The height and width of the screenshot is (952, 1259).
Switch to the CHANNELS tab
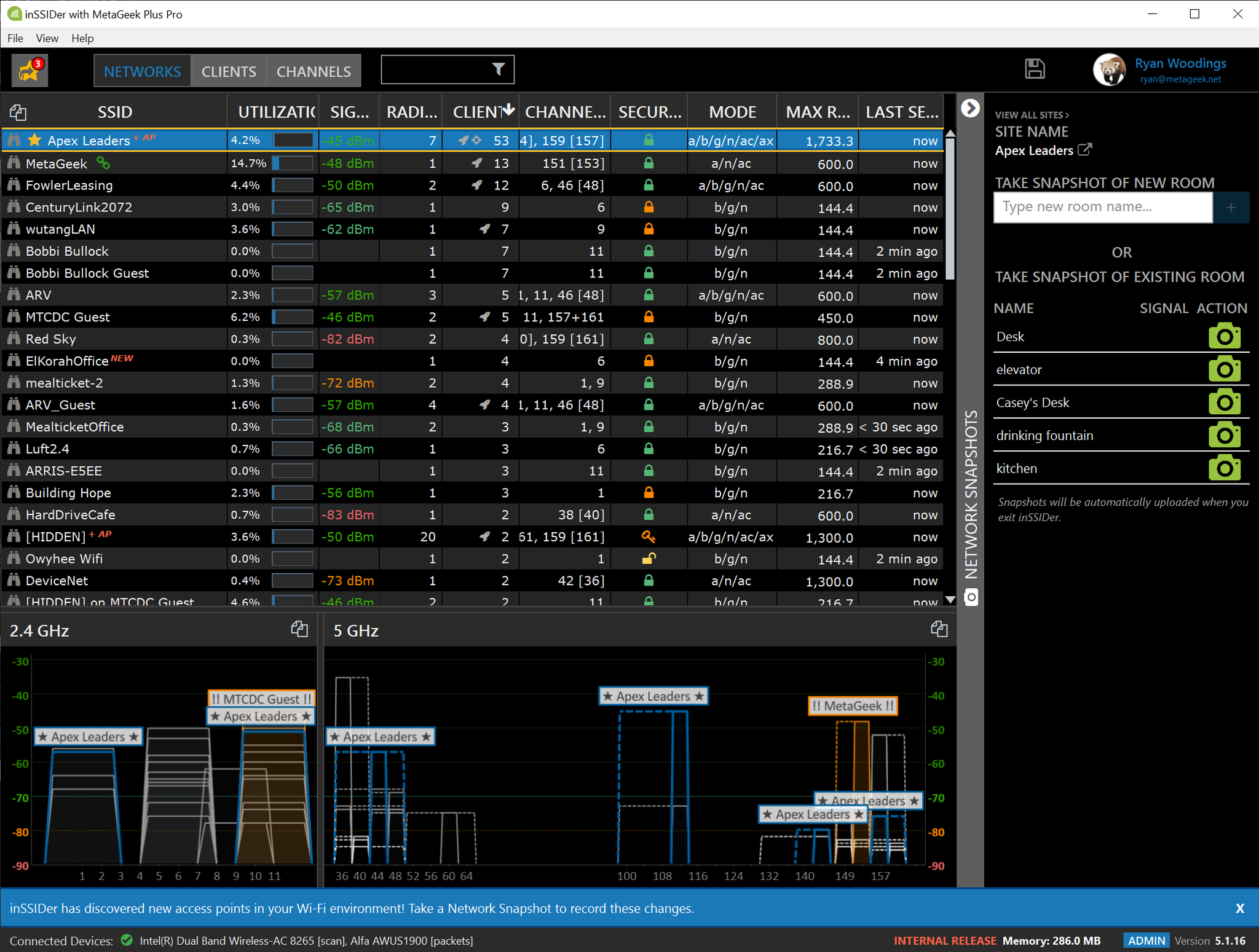314,71
